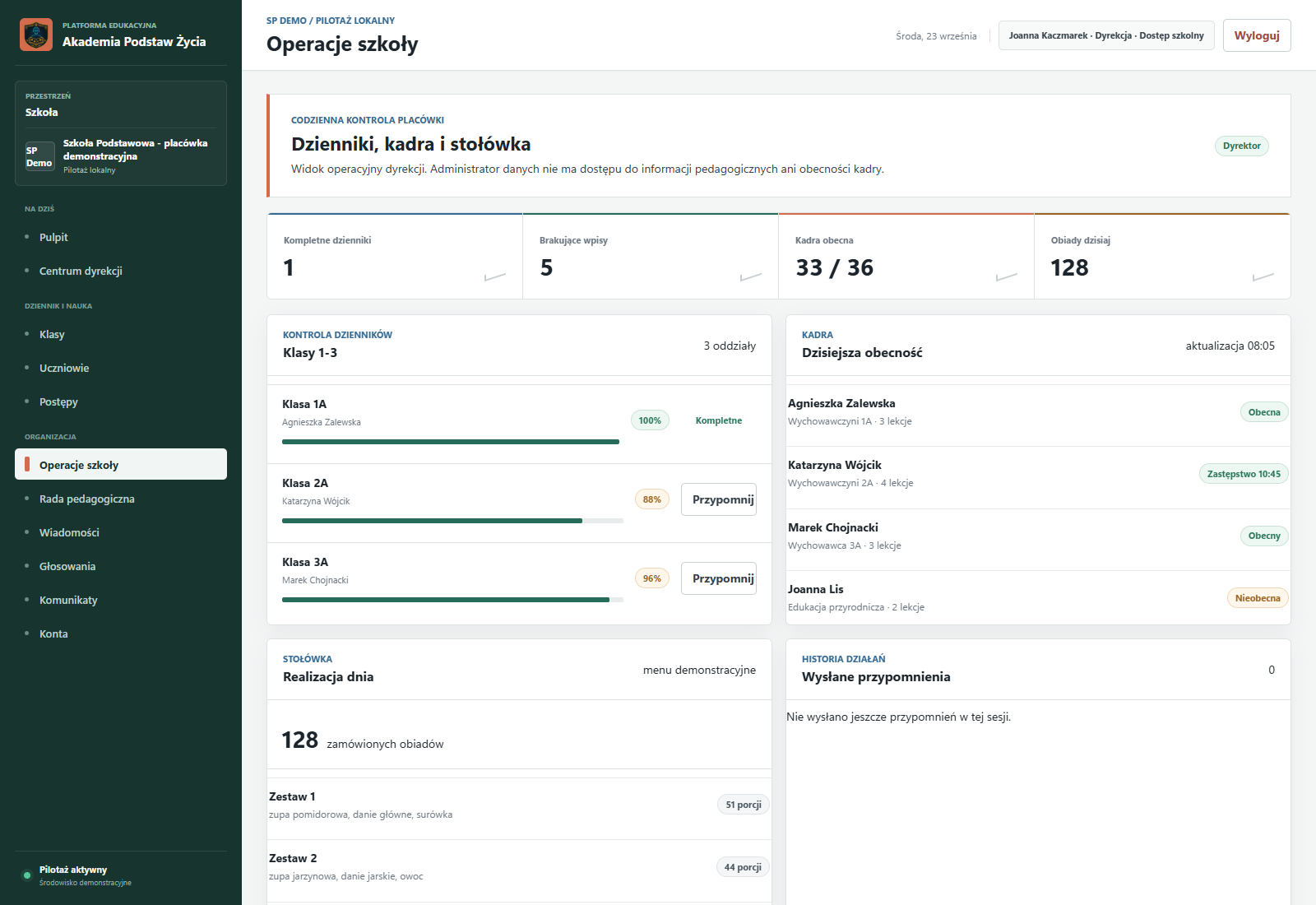Click the Klasa 3A progress bar
This screenshot has width=1316, height=905.
click(452, 600)
